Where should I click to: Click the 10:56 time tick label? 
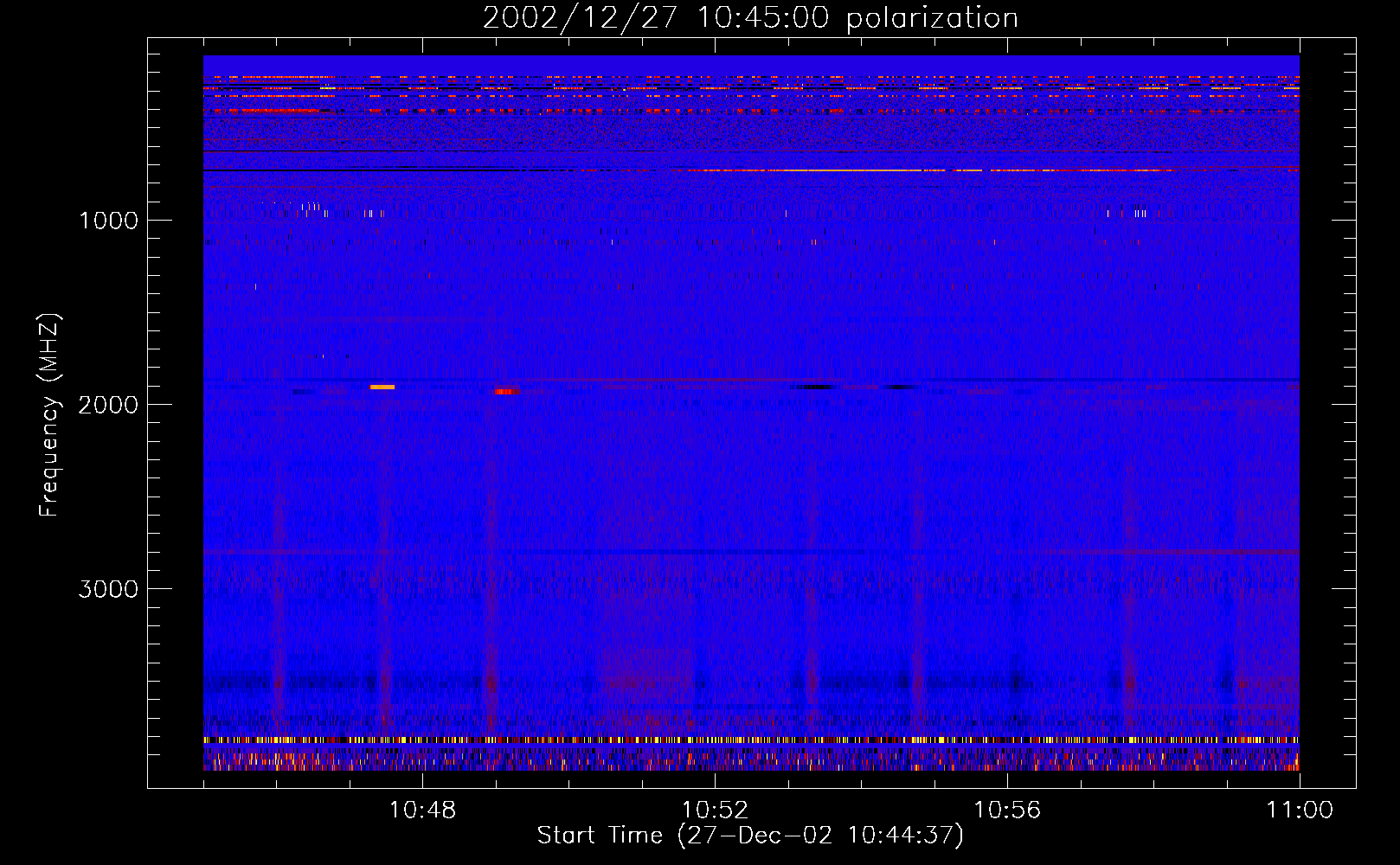[1007, 811]
